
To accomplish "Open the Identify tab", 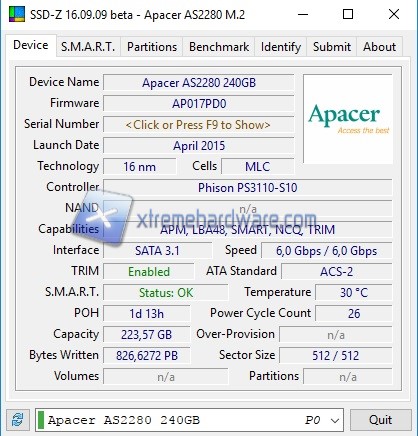I will [x=281, y=47].
